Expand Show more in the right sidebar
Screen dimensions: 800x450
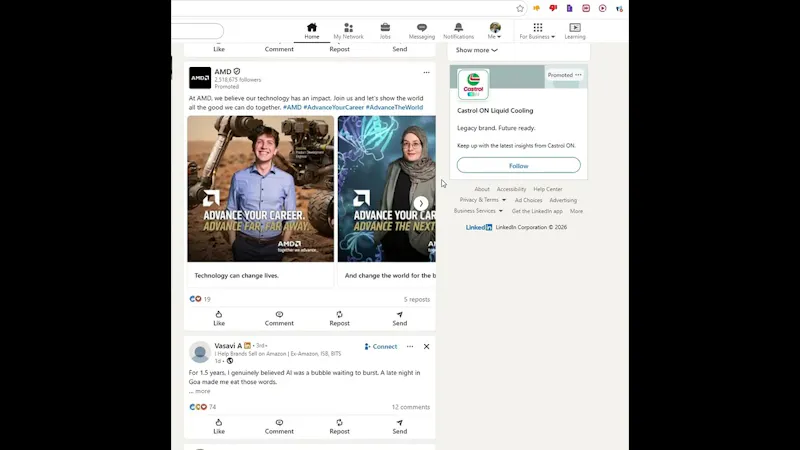point(476,50)
